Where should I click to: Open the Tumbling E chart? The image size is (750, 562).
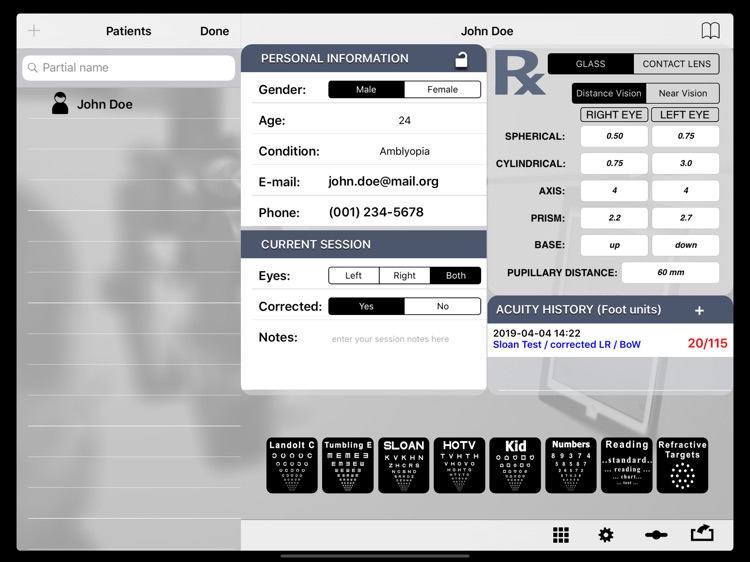[348, 465]
